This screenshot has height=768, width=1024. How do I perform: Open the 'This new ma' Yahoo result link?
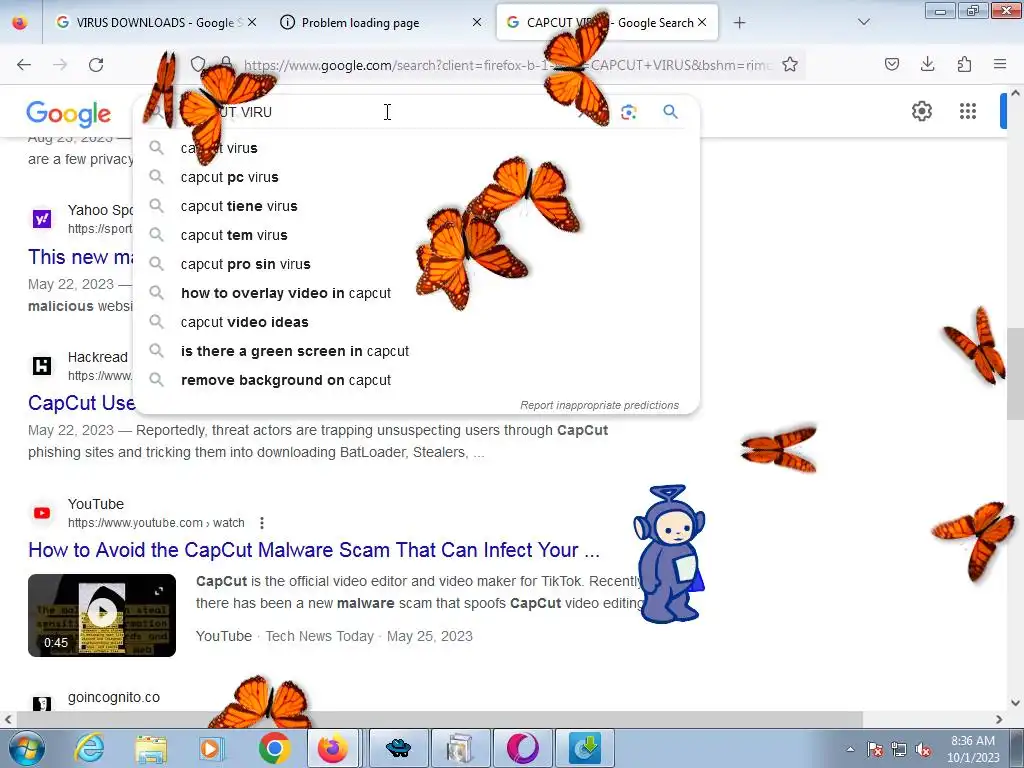pyautogui.click(x=80, y=257)
